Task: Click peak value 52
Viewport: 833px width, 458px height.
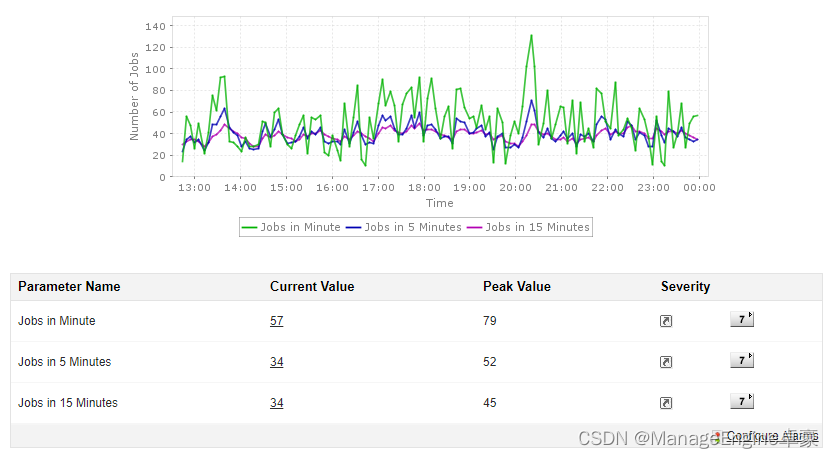Action: (490, 362)
